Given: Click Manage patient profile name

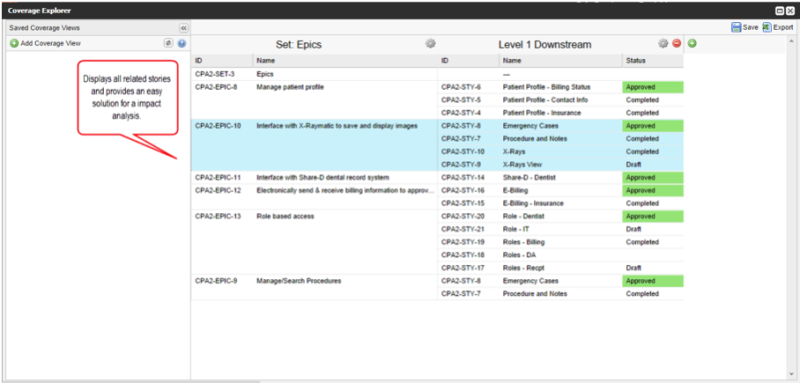Looking at the screenshot, I should (x=290, y=87).
